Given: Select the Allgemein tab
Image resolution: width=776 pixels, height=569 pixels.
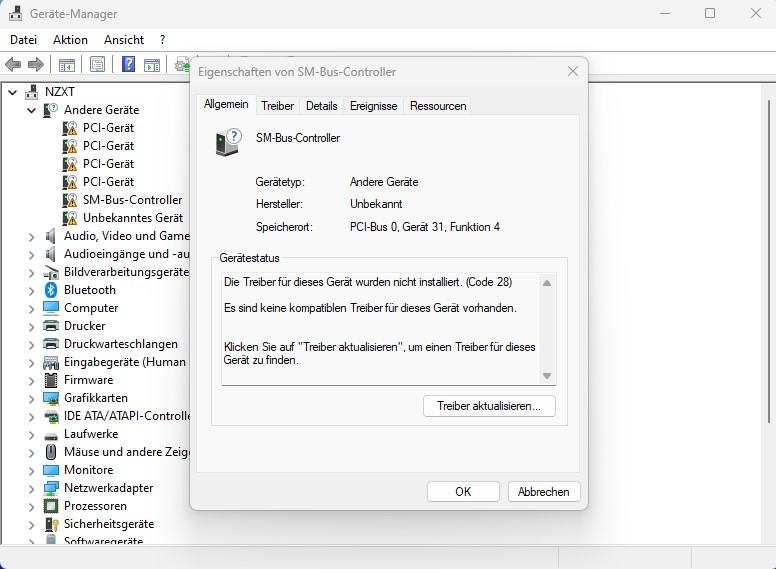Looking at the screenshot, I should pyautogui.click(x=226, y=104).
